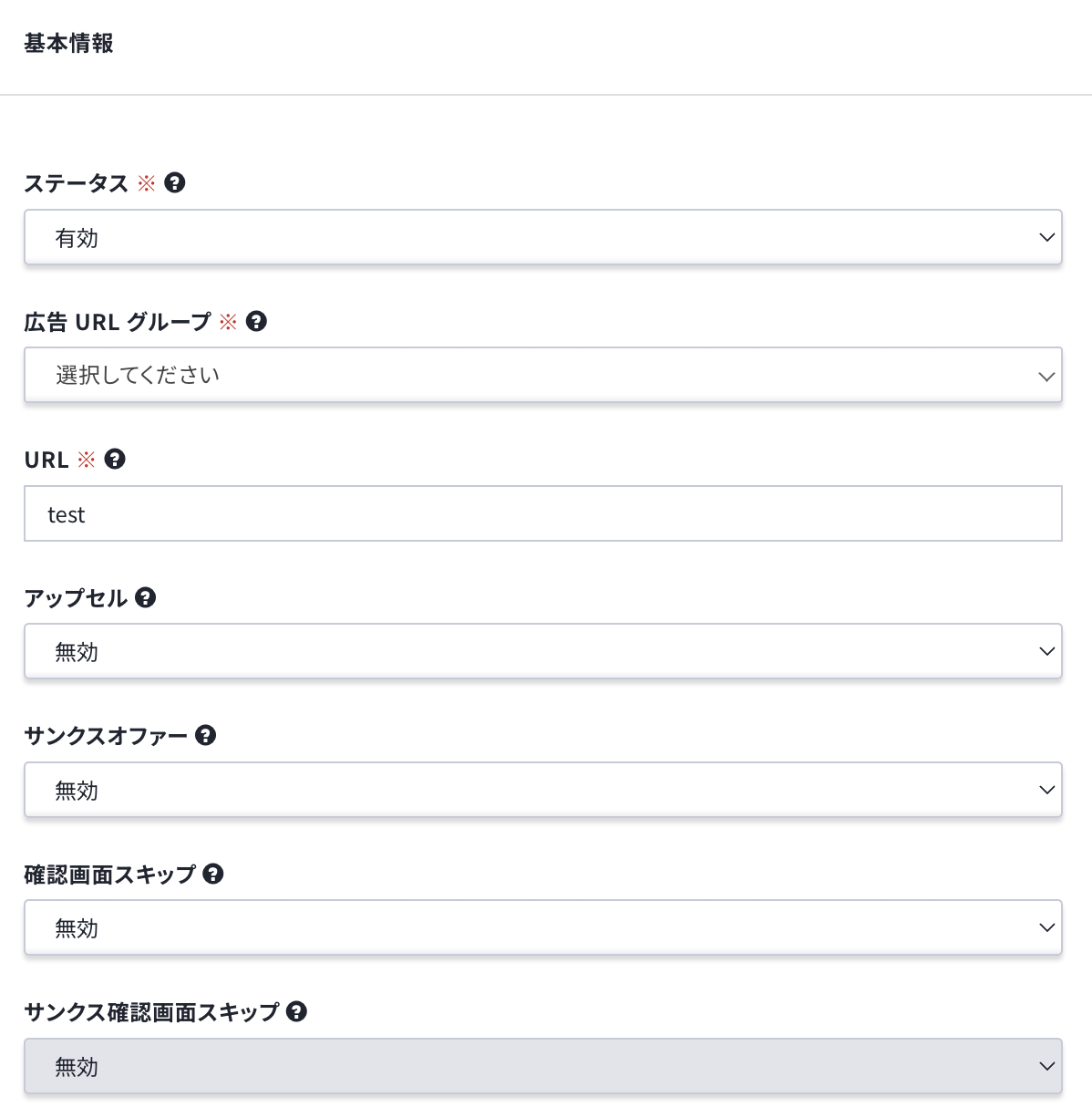The image size is (1092, 1118).
Task: Click the アップセル question mark icon
Action: pos(146,597)
